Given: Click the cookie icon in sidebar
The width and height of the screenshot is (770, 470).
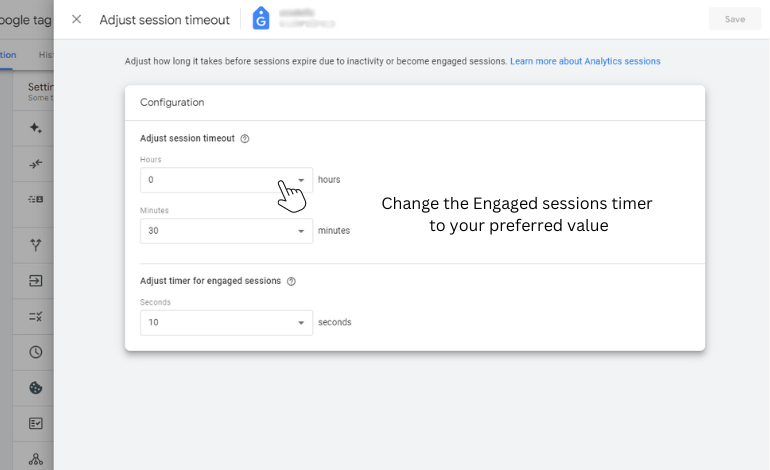Looking at the screenshot, I should point(35,387).
